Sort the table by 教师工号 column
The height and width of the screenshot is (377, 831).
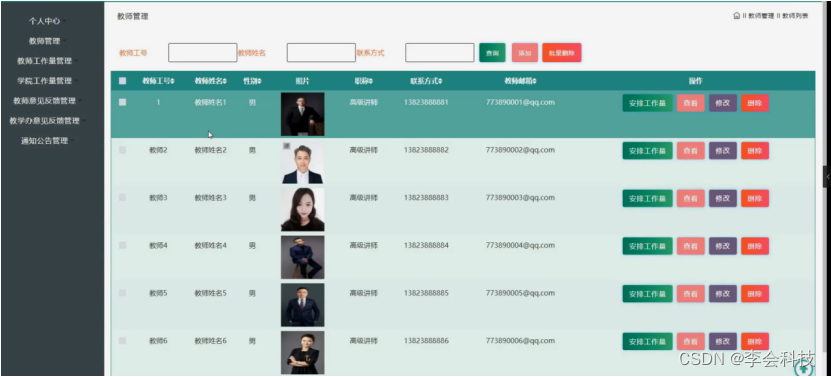point(158,81)
